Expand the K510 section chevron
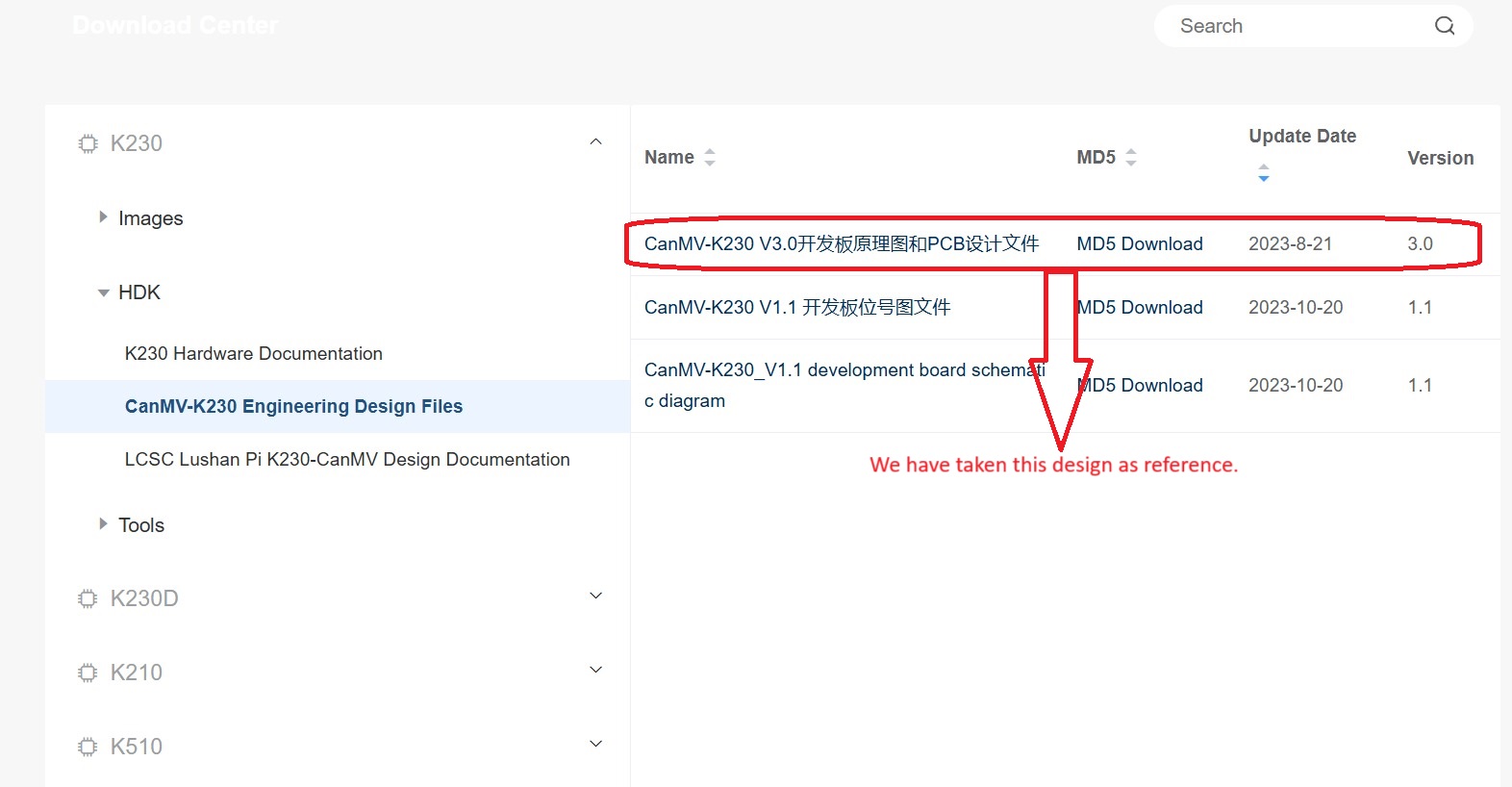 [595, 745]
